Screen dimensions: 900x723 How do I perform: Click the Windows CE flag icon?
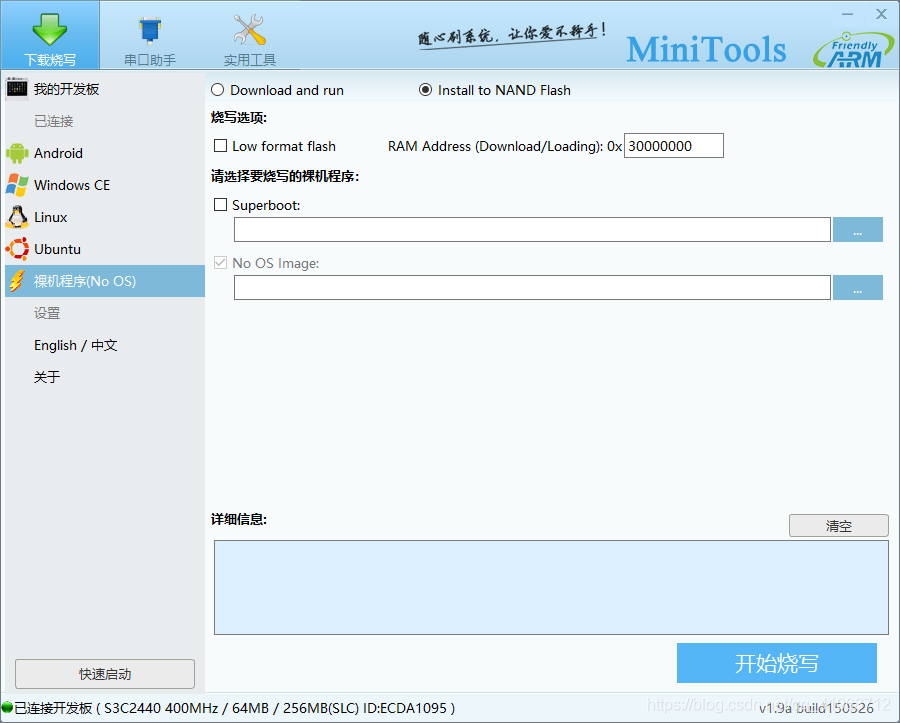pos(17,185)
